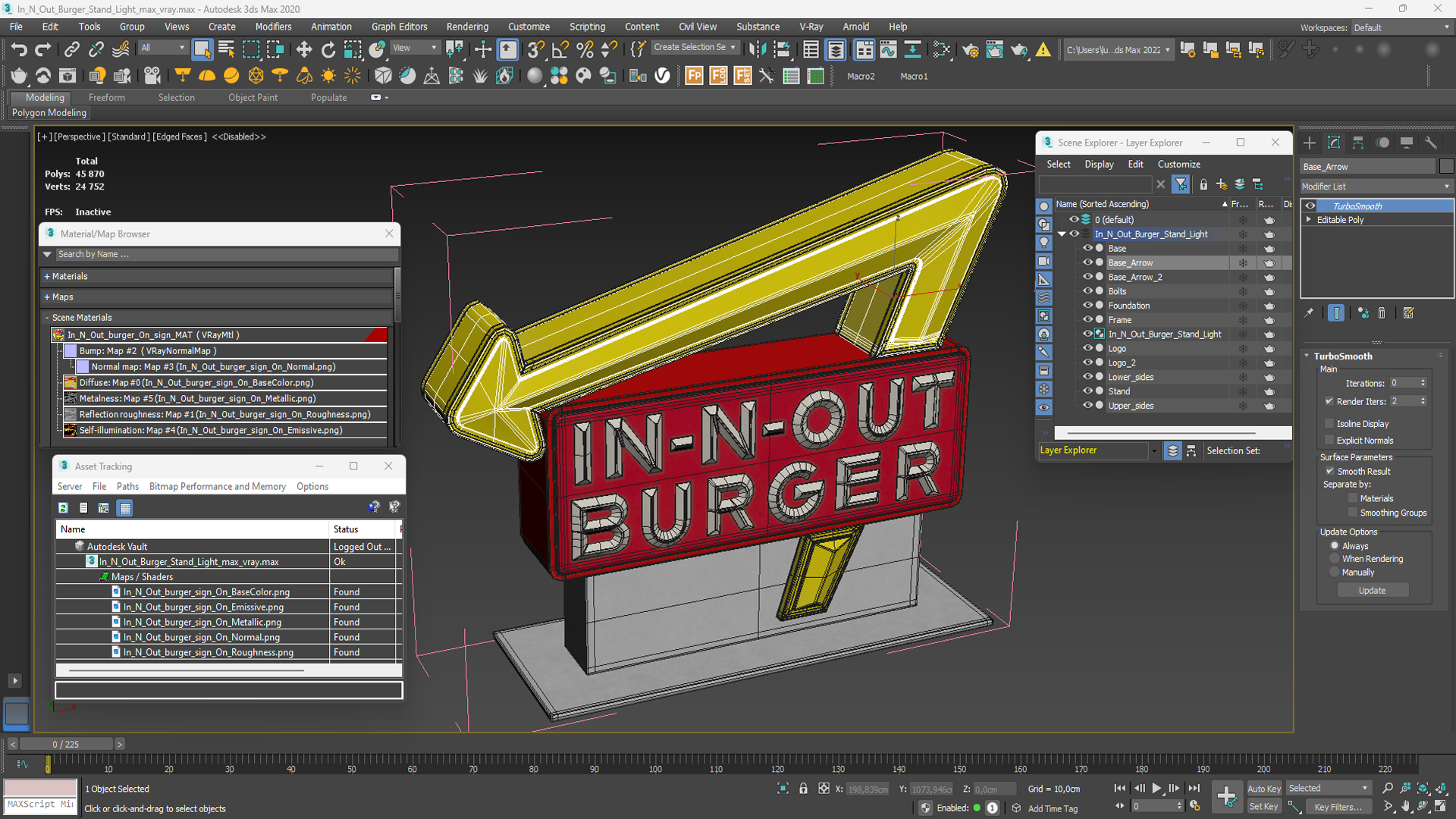1456x819 pixels.
Task: Open the Hierarchy tab in command panel
Action: [x=1358, y=143]
